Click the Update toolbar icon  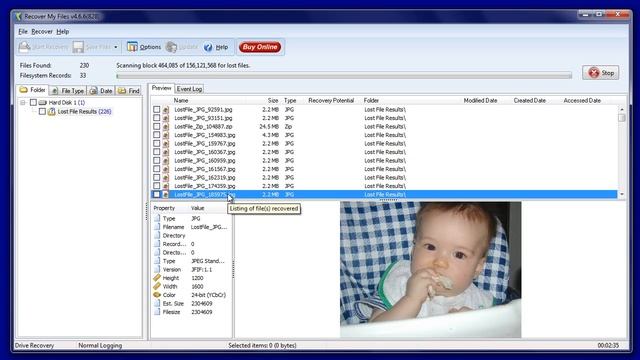pyautogui.click(x=171, y=47)
